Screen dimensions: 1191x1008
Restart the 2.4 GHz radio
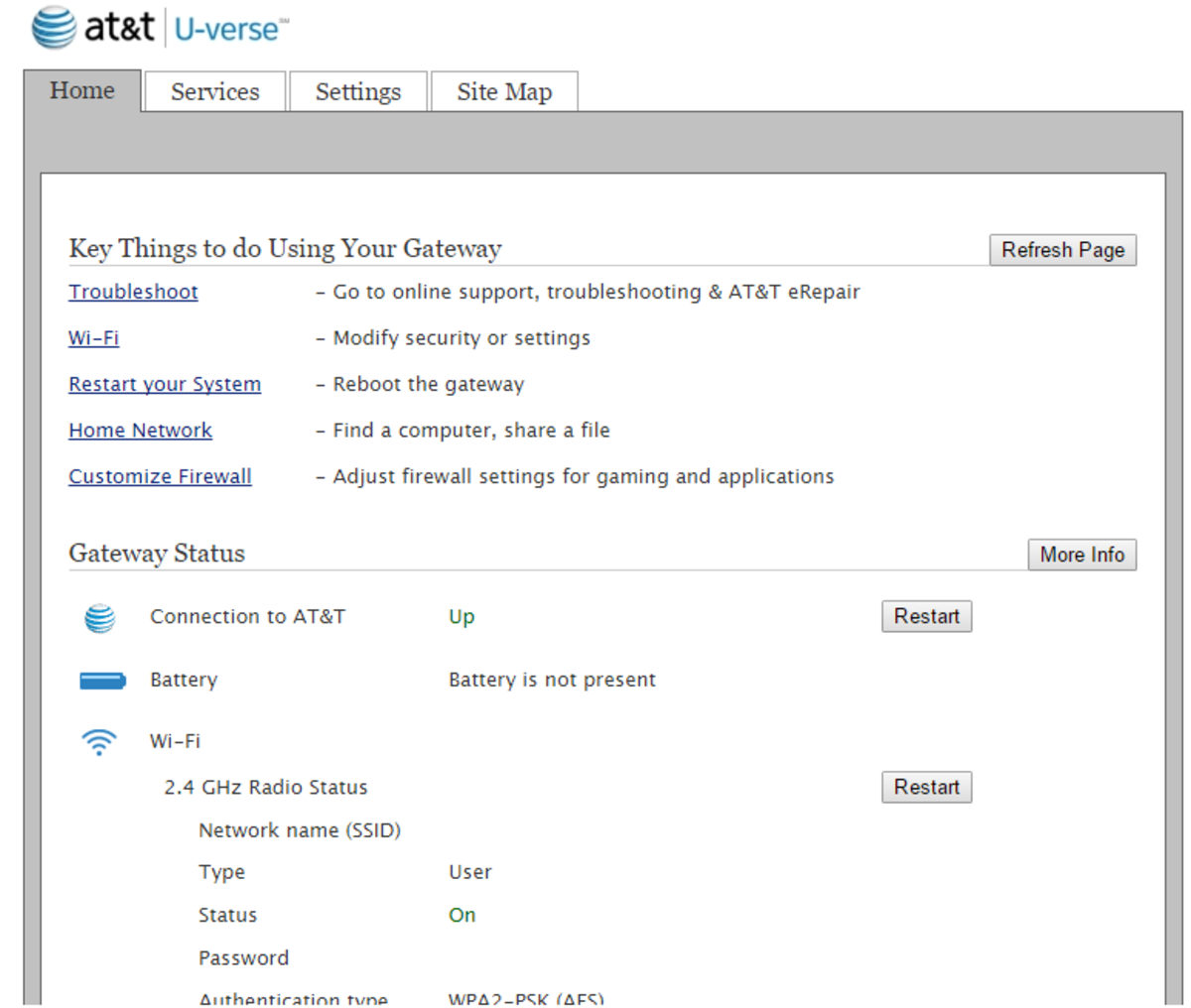pos(926,787)
